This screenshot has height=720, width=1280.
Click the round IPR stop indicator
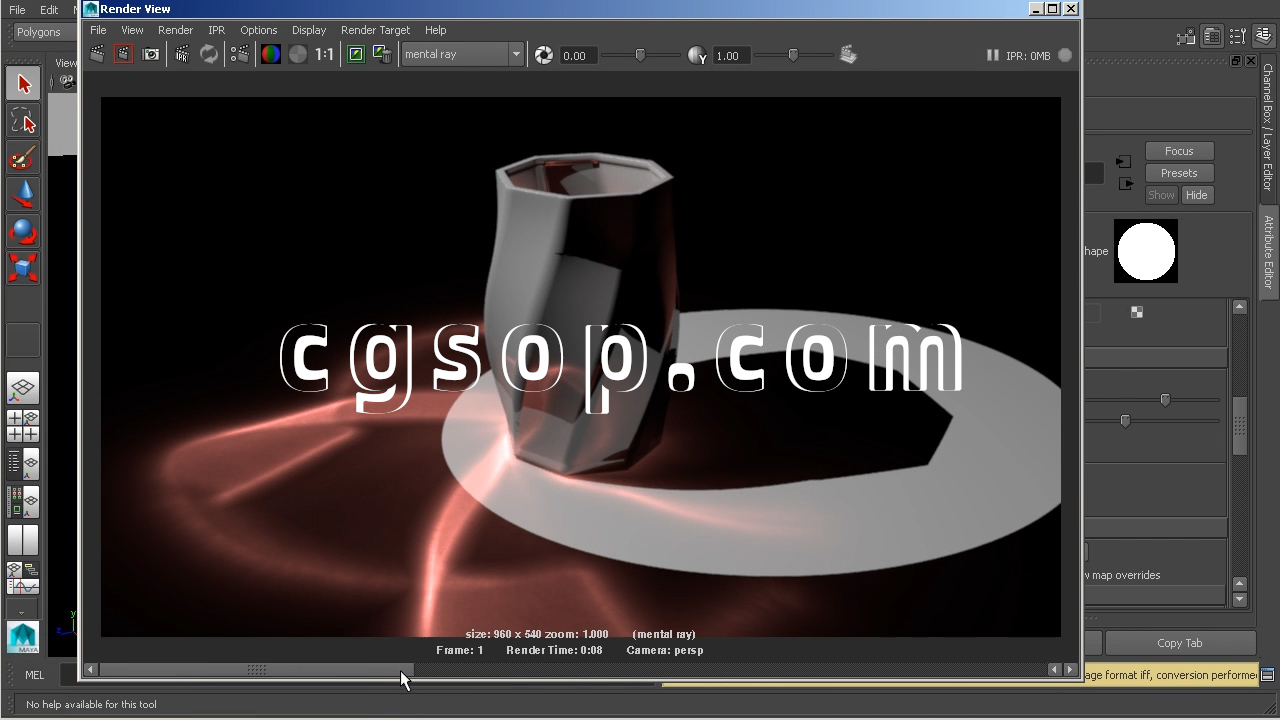click(x=1065, y=56)
